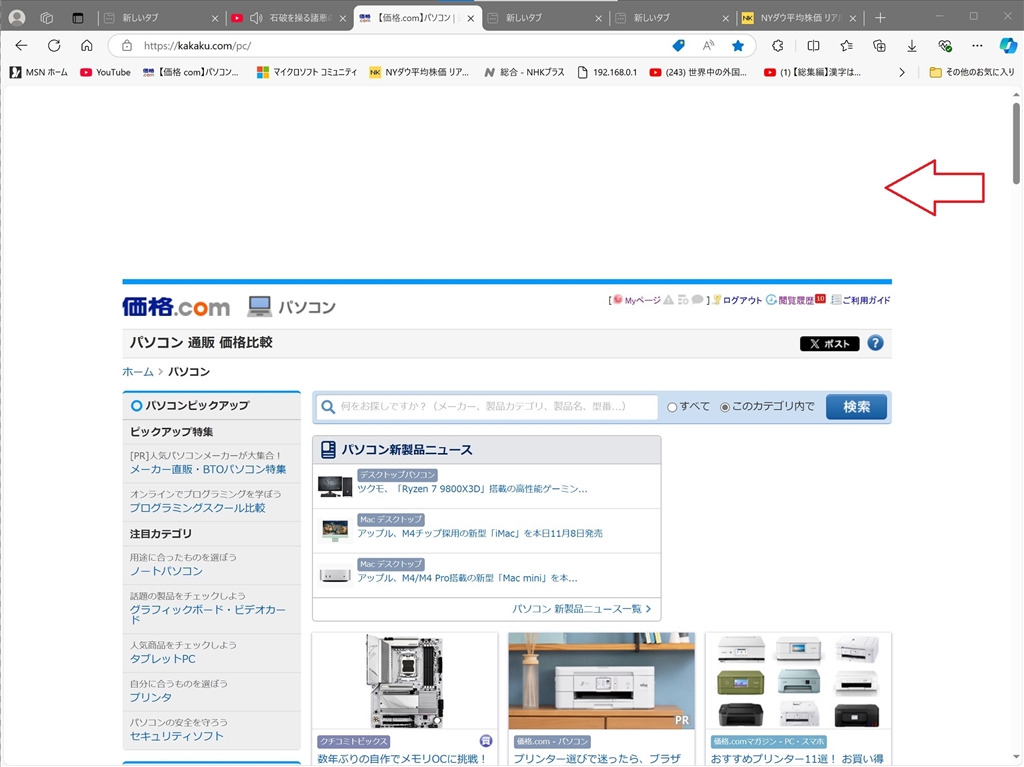Switch to the NYダウ平均株価 tab

[x=800, y=18]
